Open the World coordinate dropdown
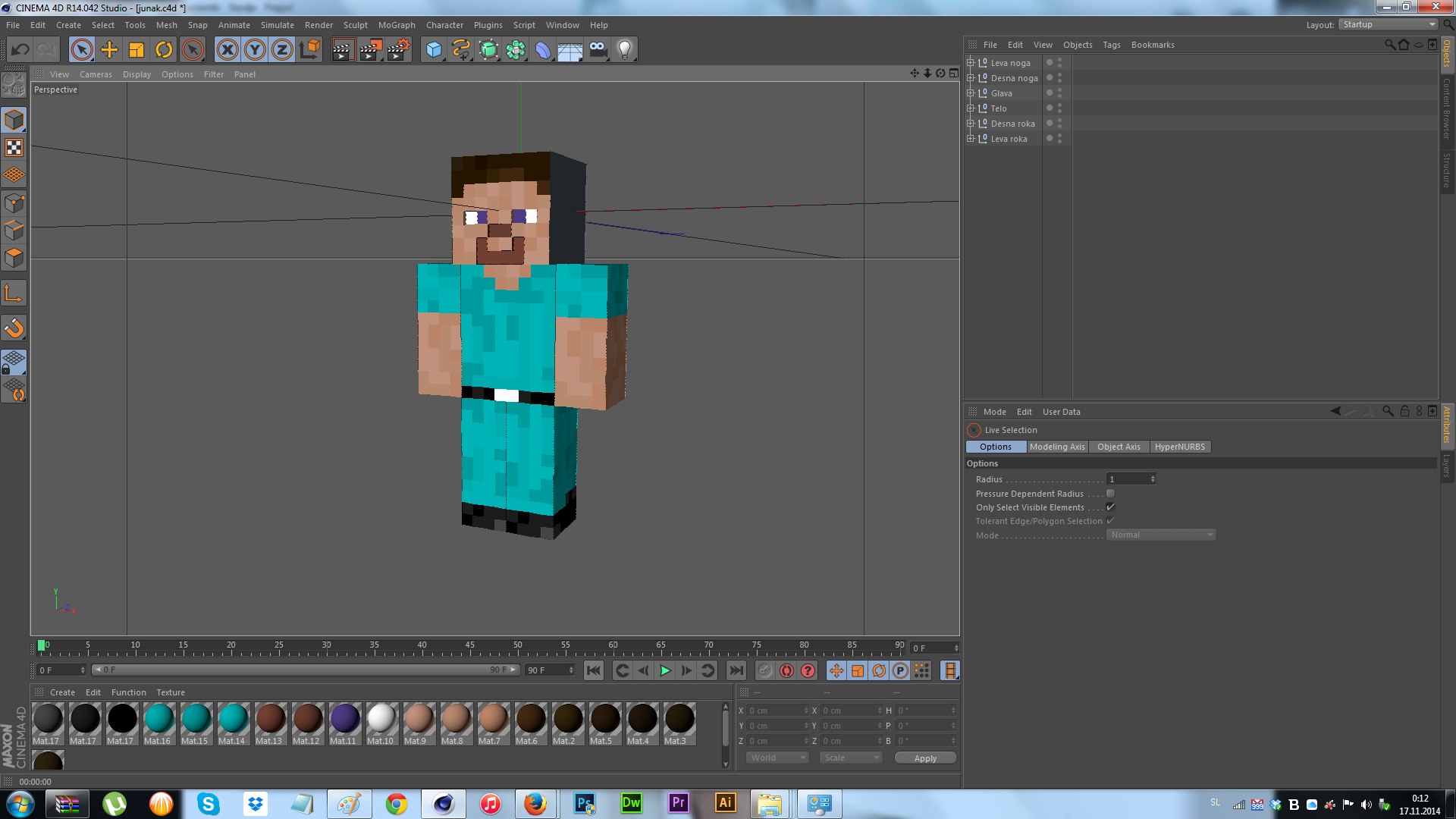Screen dimensions: 1456x819 [777, 758]
